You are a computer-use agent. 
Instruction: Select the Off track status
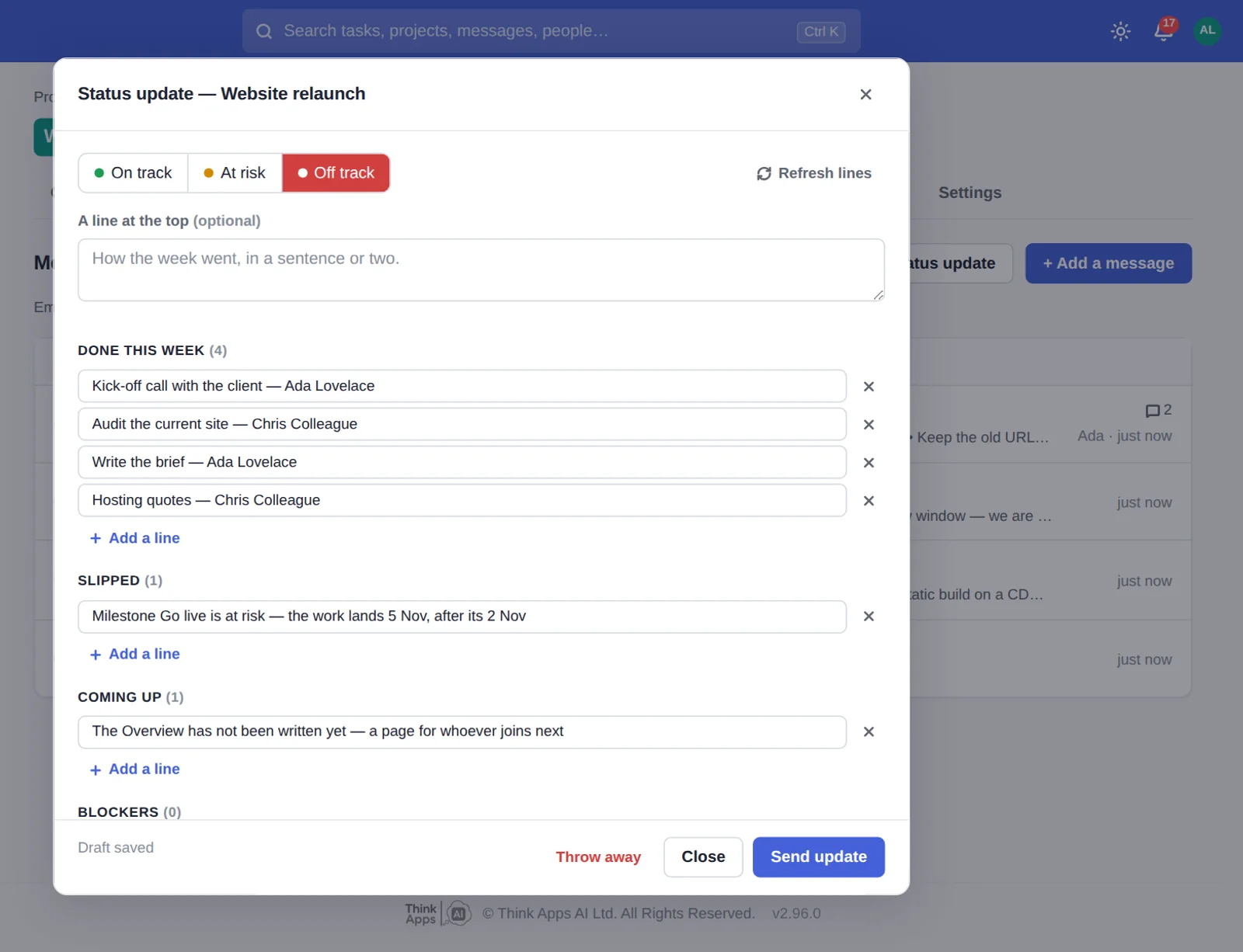(336, 173)
